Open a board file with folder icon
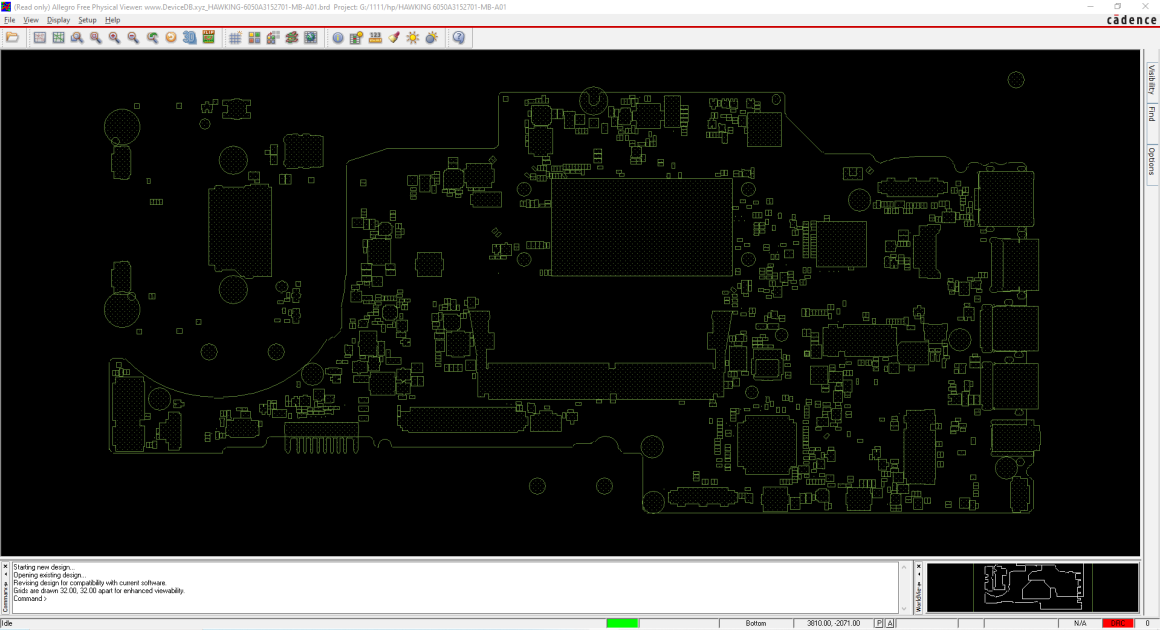Viewport: 1160px width, 630px height. click(x=13, y=38)
